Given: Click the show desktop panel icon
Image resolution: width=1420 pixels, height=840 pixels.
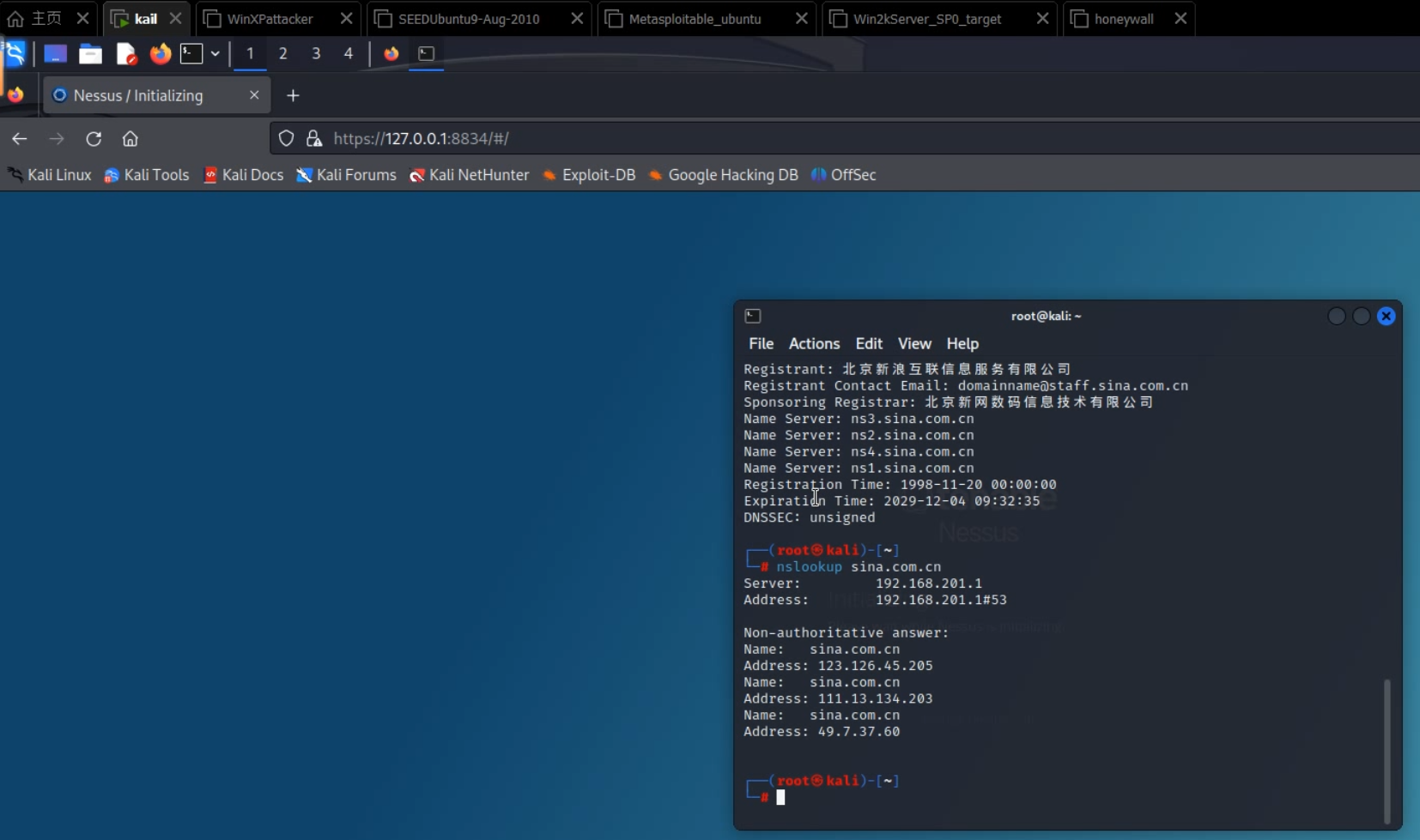Looking at the screenshot, I should pyautogui.click(x=55, y=54).
